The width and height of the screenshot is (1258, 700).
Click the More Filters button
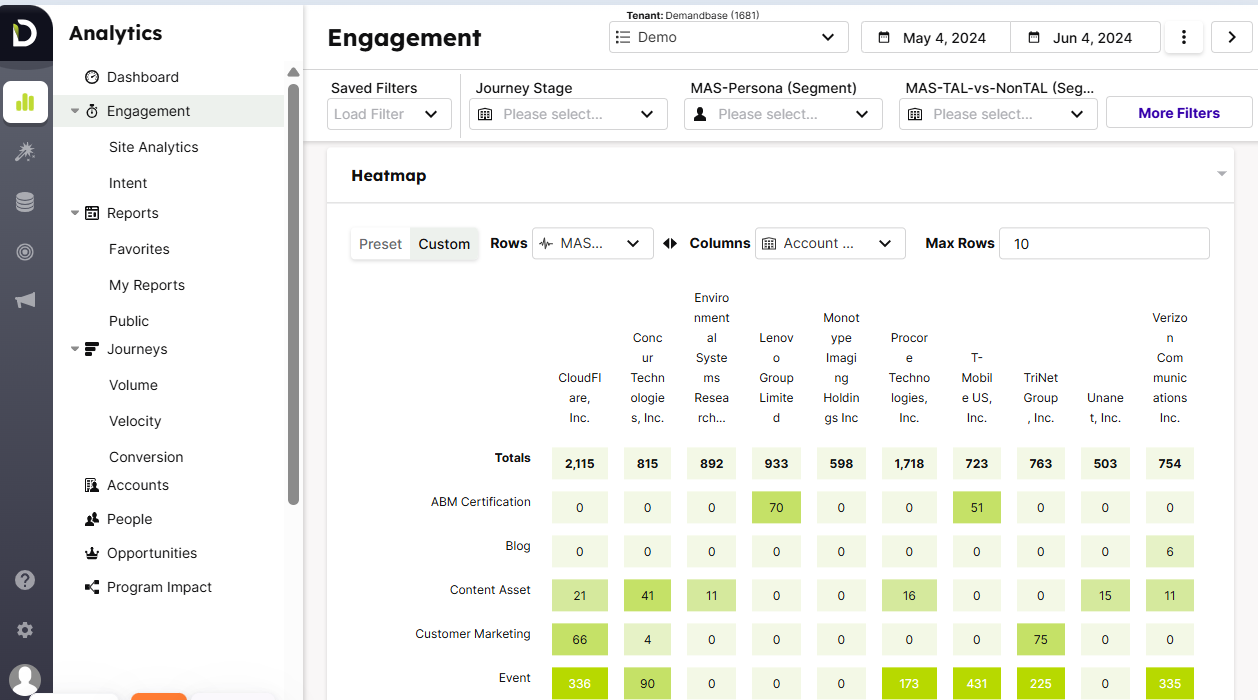(x=1178, y=113)
